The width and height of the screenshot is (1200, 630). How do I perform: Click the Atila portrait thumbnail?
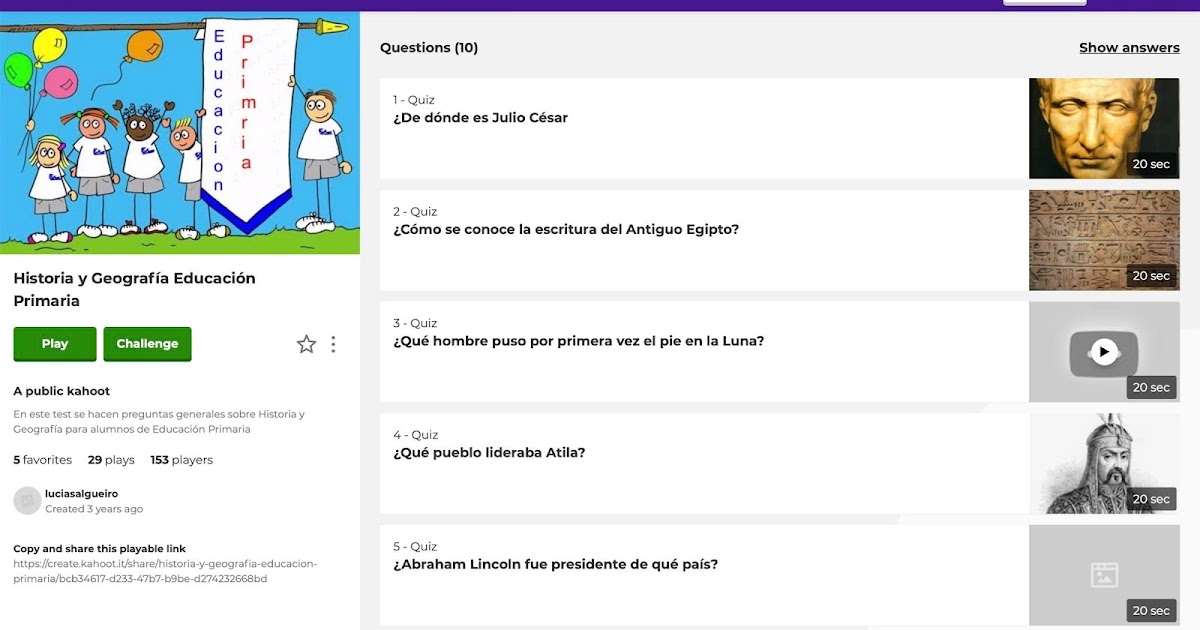tap(1103, 463)
